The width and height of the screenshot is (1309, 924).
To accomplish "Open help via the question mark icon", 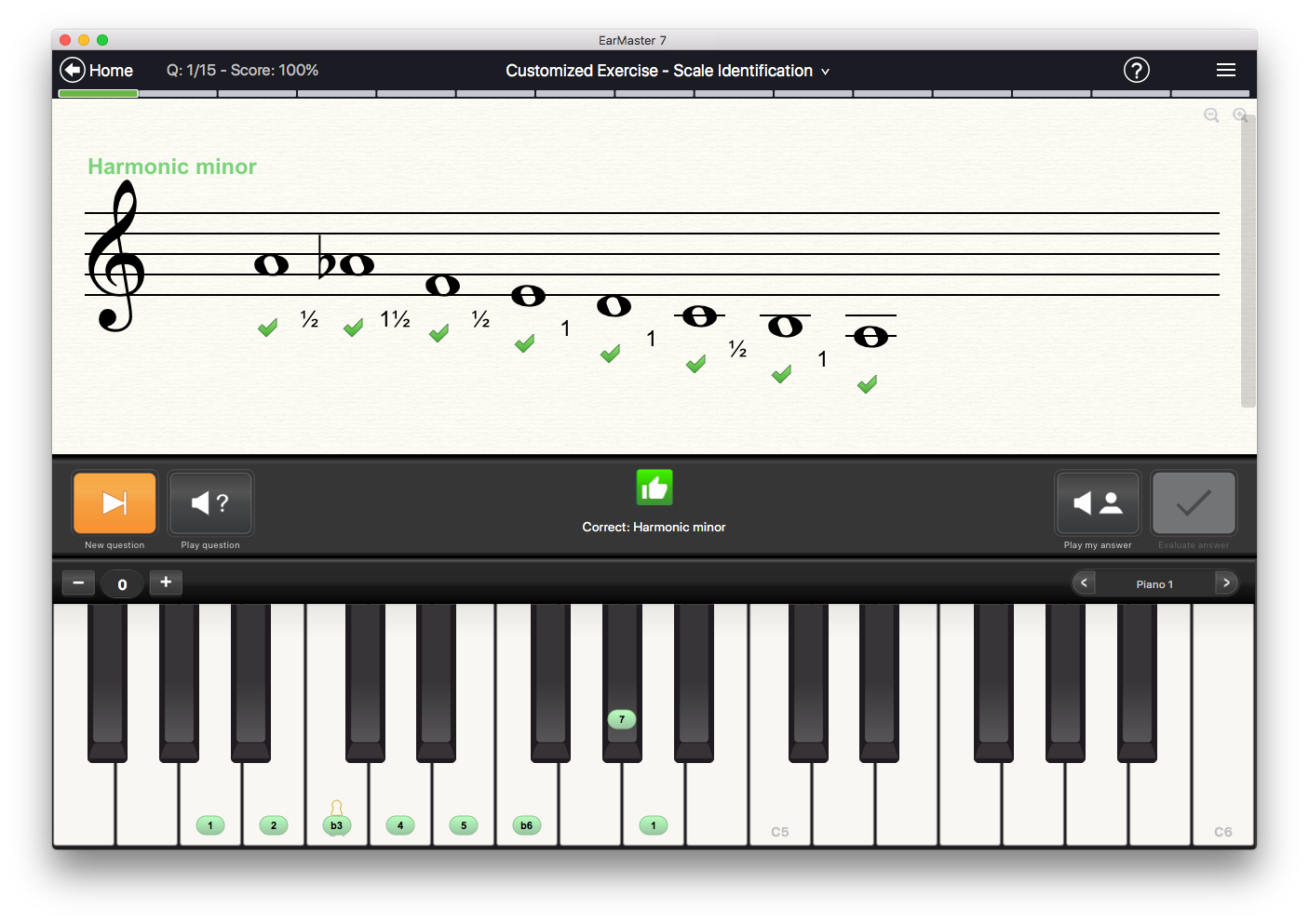I will pos(1136,70).
